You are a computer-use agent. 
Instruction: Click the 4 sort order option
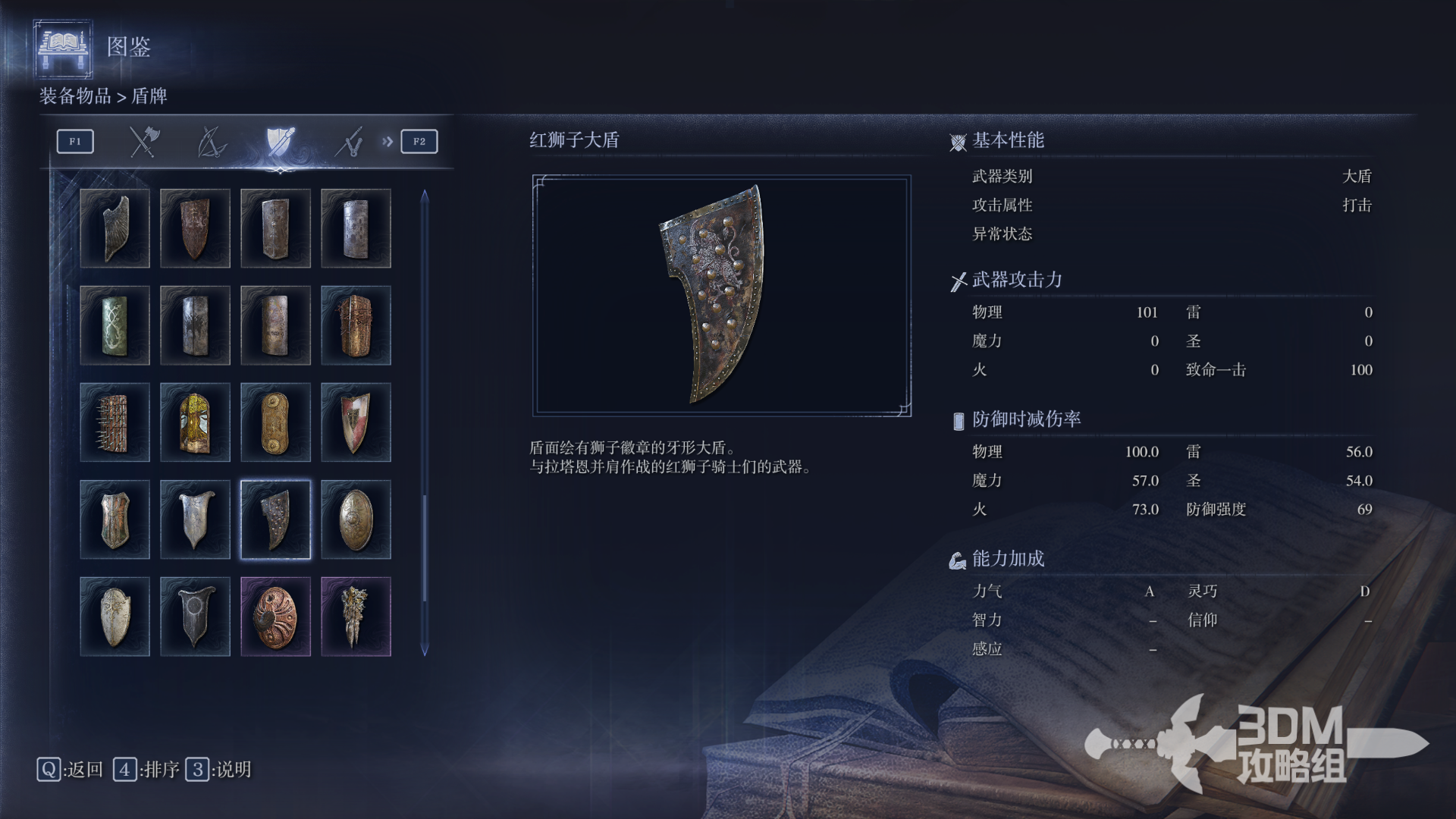146,770
